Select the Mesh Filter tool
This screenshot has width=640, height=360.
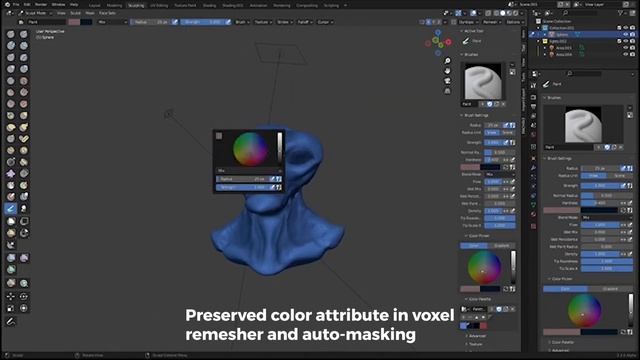[x=11, y=258]
